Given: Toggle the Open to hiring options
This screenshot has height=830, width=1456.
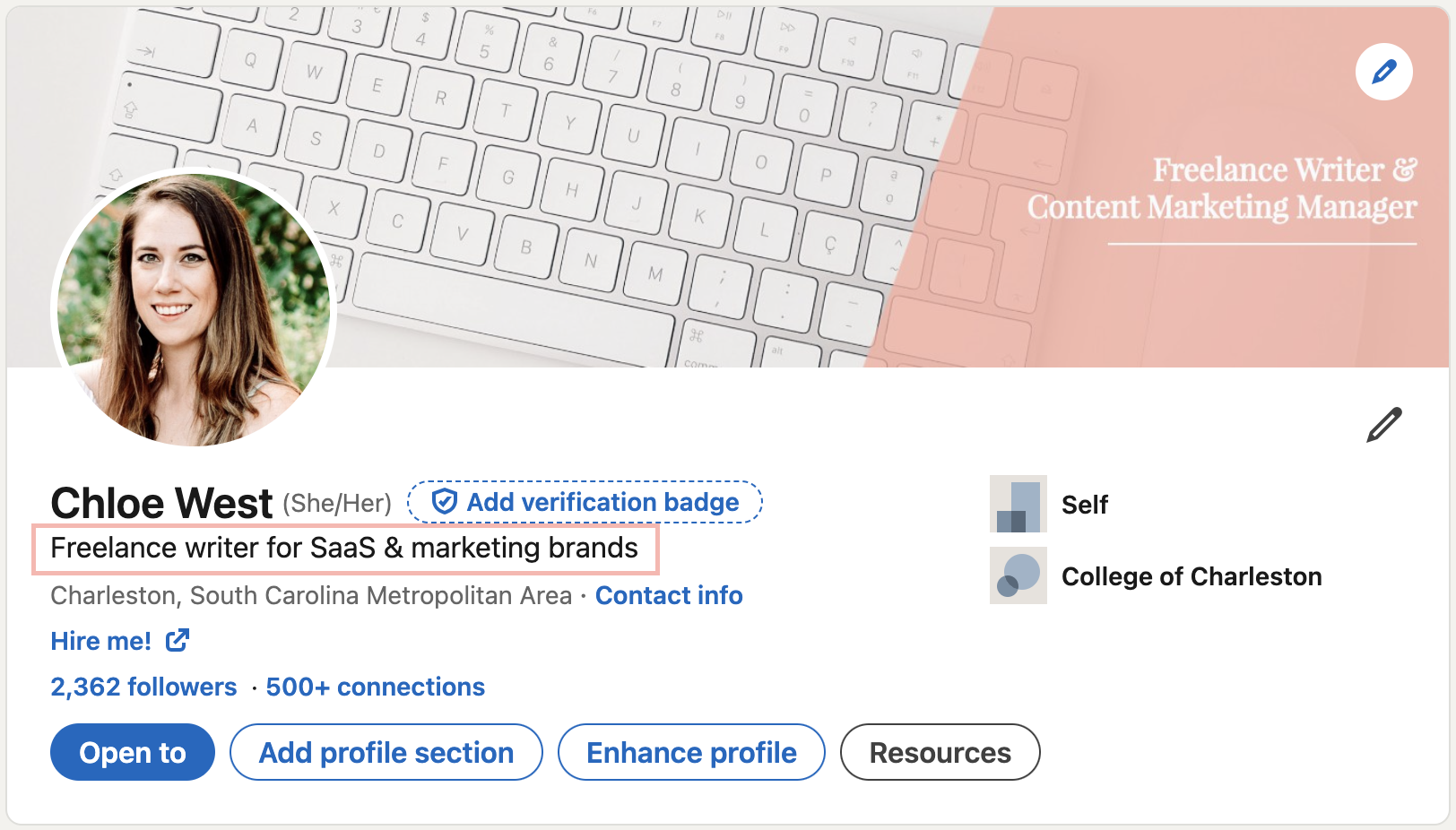Looking at the screenshot, I should tap(132, 752).
